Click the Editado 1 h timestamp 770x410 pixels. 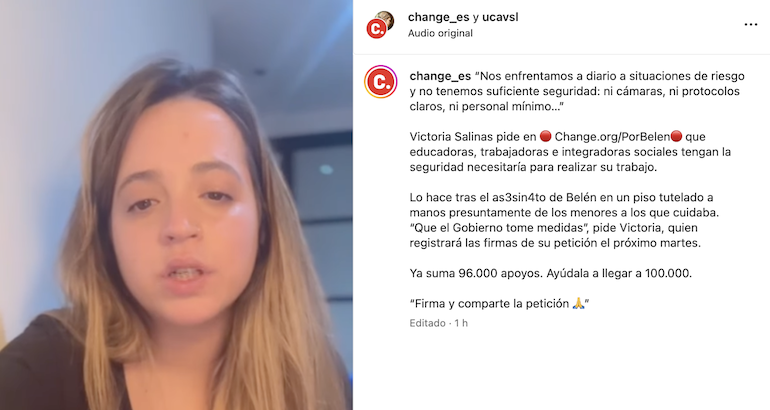[439, 323]
